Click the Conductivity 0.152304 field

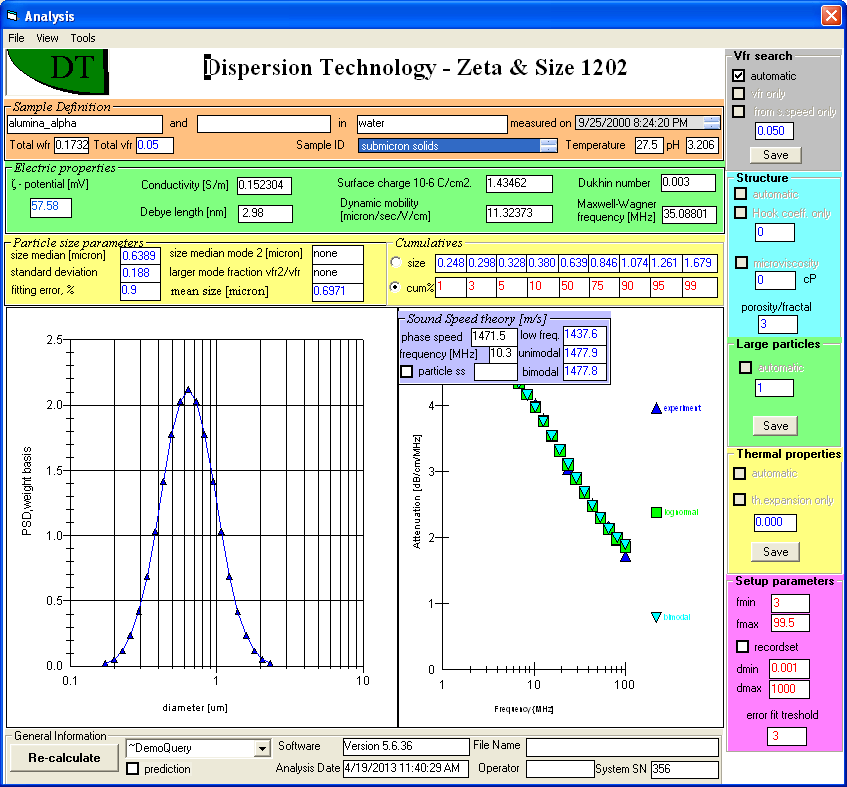coord(265,185)
